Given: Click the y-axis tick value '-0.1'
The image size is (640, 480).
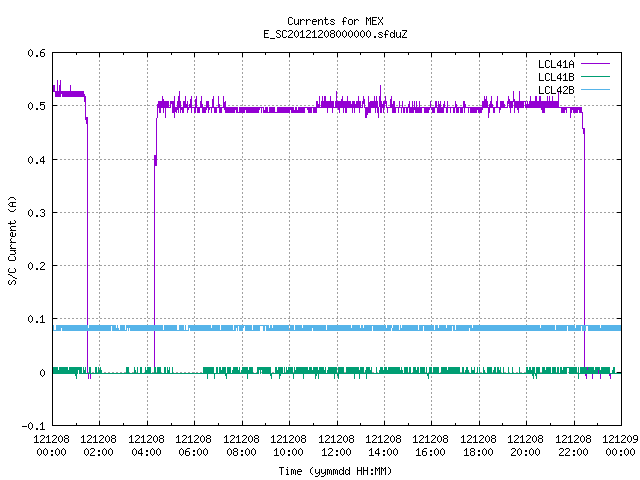Looking at the screenshot, I should tap(33, 426).
